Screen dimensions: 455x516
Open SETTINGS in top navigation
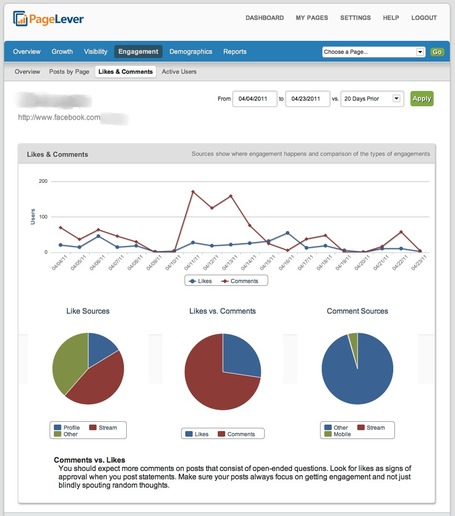pos(355,18)
